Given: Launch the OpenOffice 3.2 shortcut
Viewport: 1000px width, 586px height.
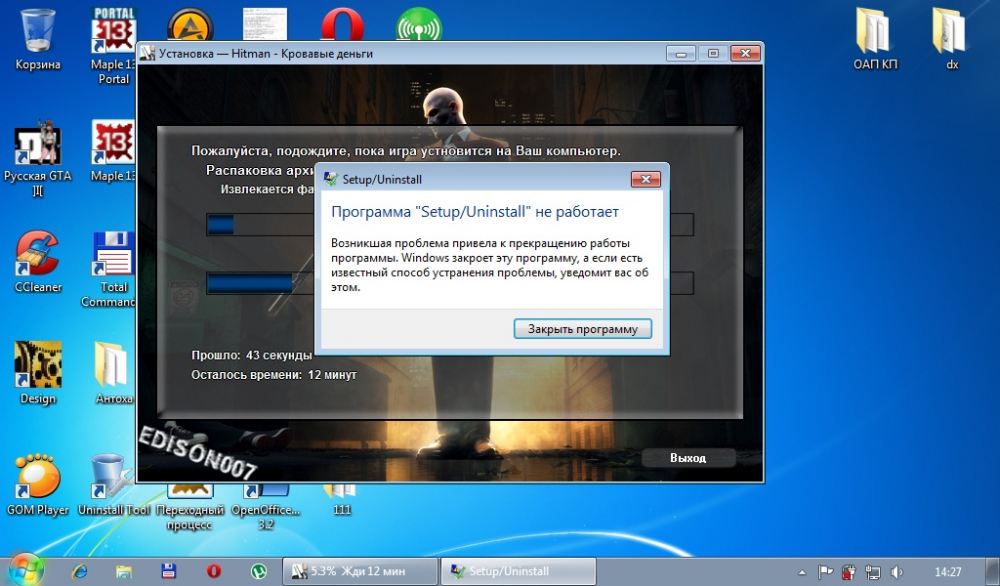Looking at the screenshot, I should coord(265,508).
